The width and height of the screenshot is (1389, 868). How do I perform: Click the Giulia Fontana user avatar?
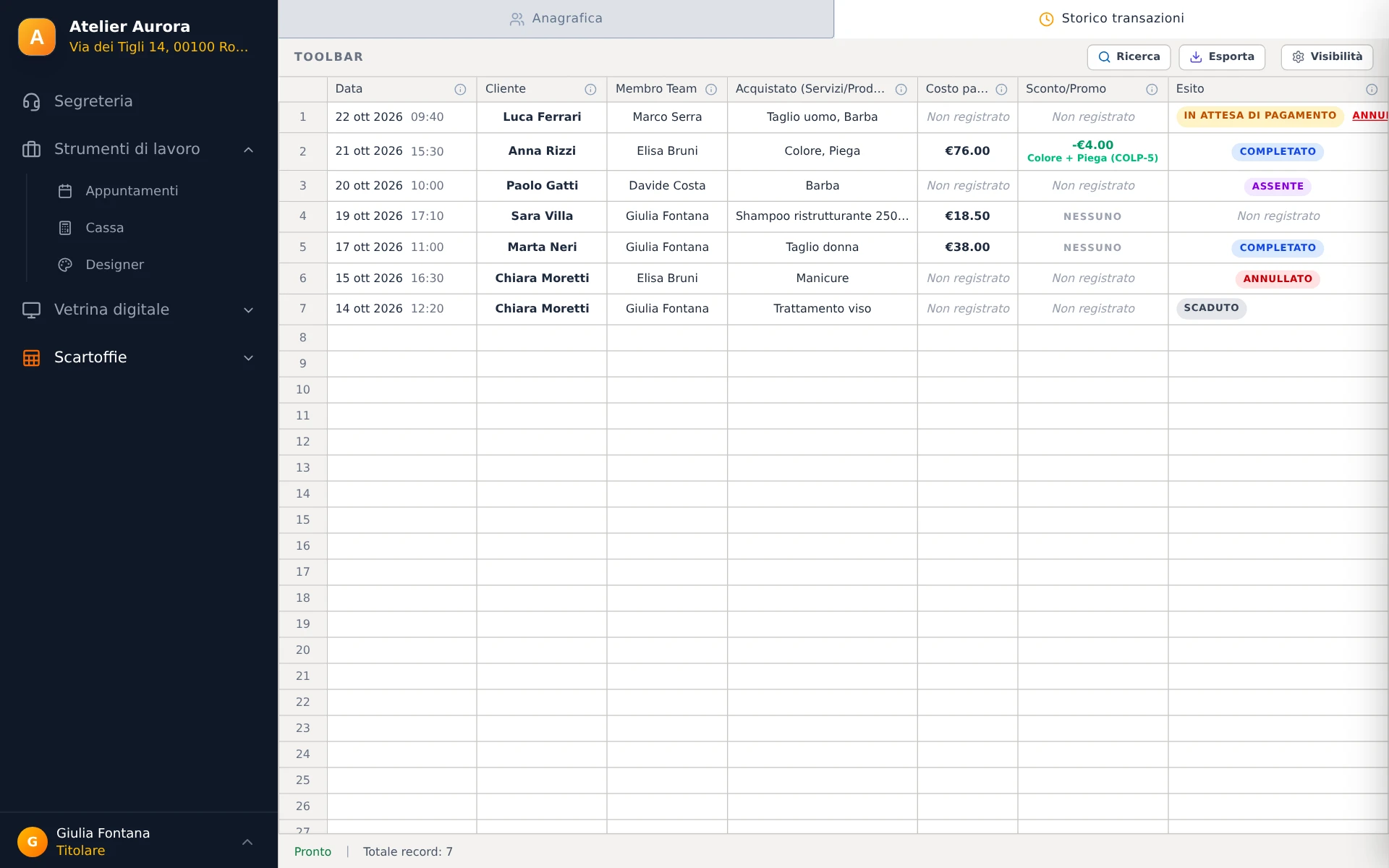[x=33, y=842]
